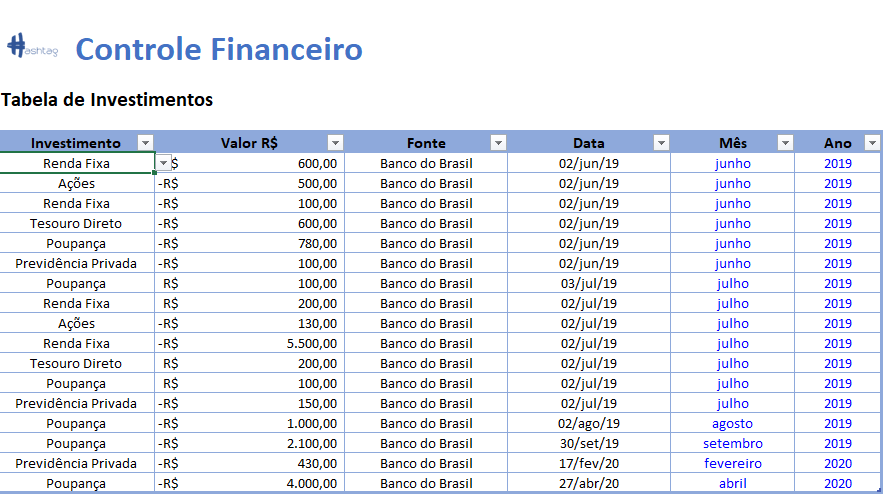Click the Hashtag logo icon
Screen dimensions: 887x497
point(32,46)
